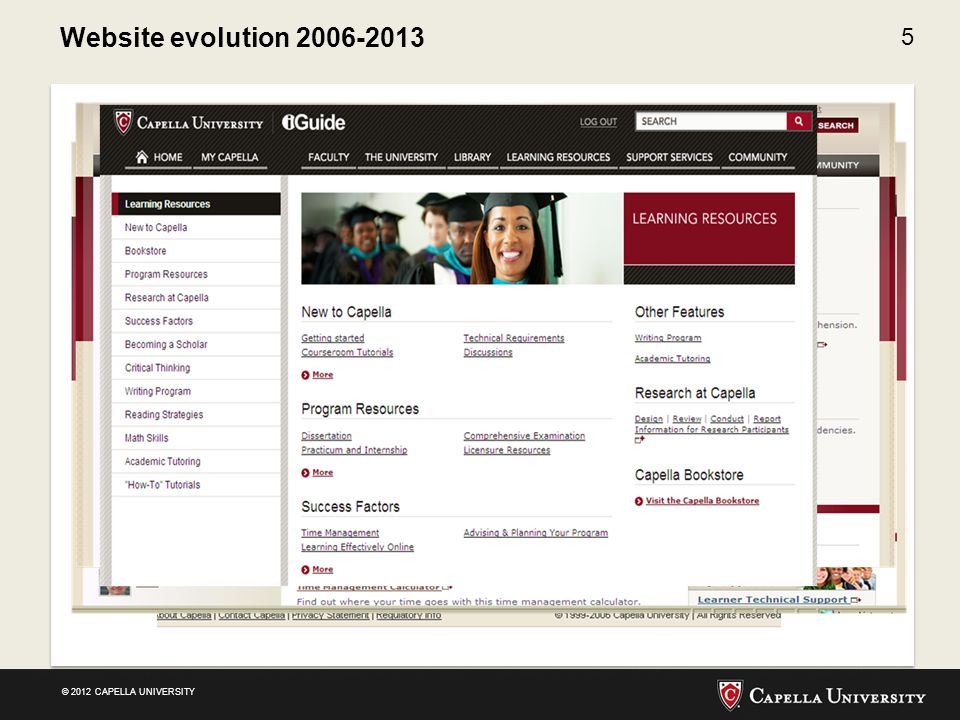Click Privacy Statement in the old page footer
960x720 pixels.
click(330, 615)
